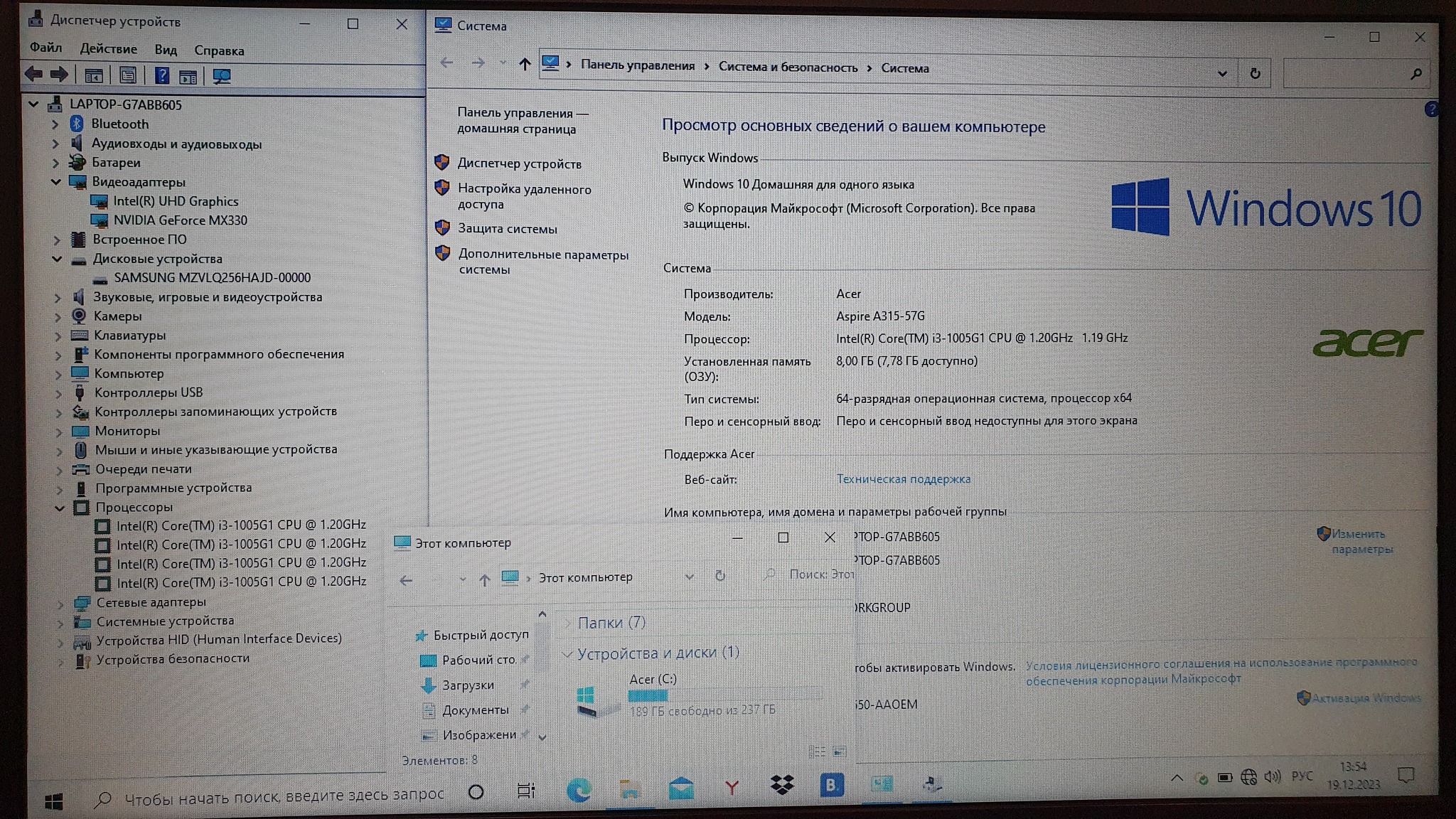The height and width of the screenshot is (819, 1456).
Task: Expand the Сетевые адаптеры category
Action: point(60,603)
